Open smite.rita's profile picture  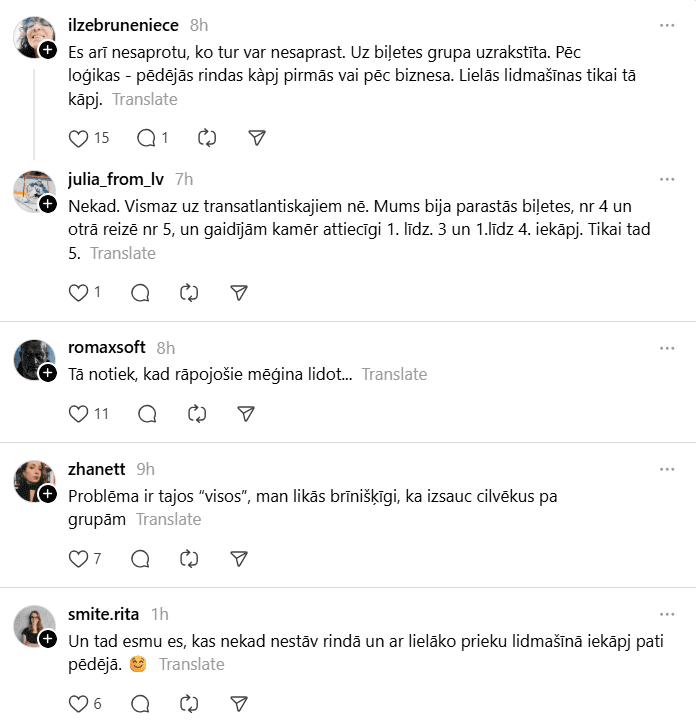click(x=34, y=625)
